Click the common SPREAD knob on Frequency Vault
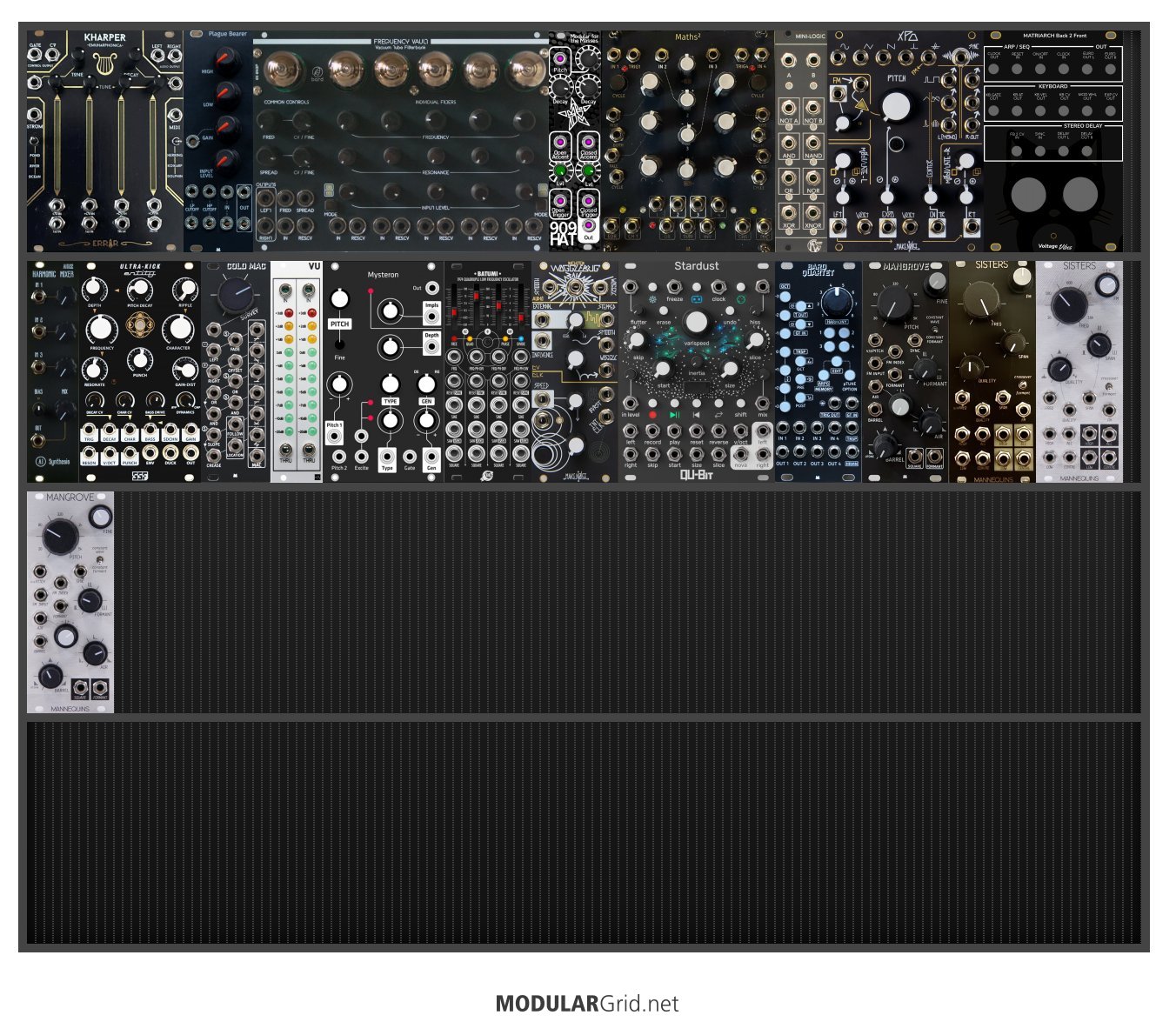The image size is (1176, 1022). point(269,156)
